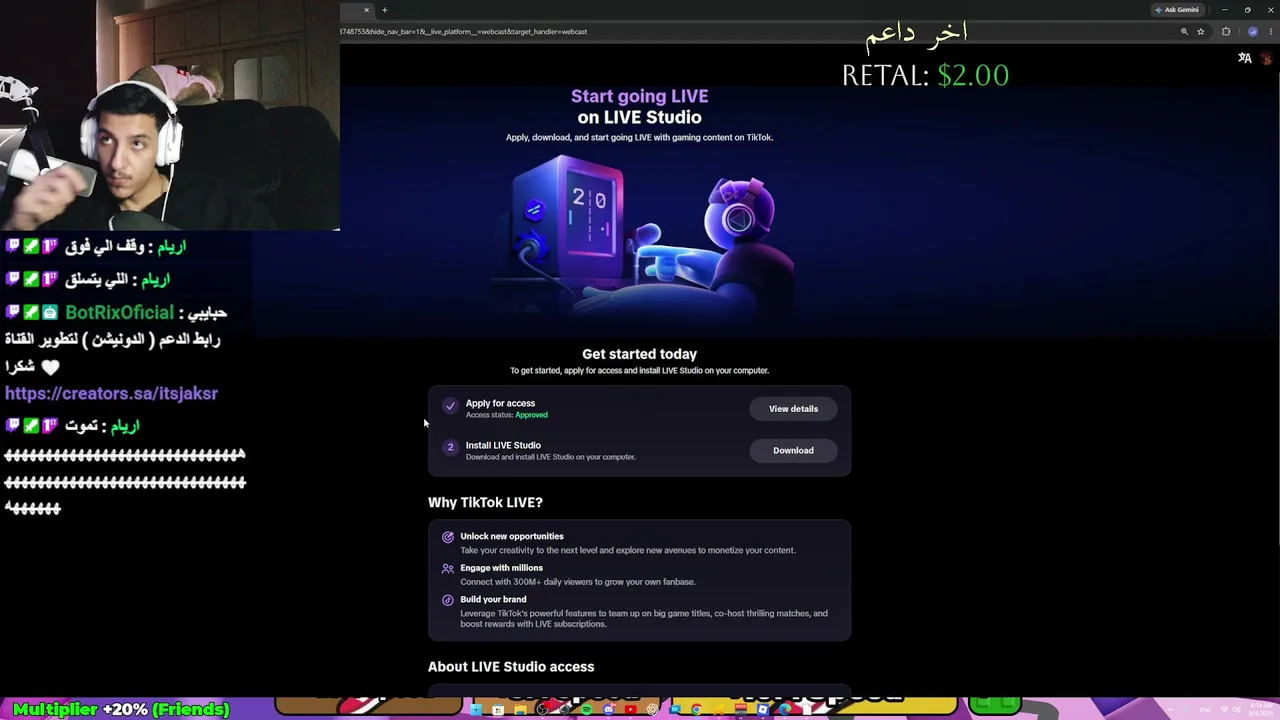Click the "About LIVE Studio access" heading
Screen dimensions: 1280x720
tap(511, 667)
